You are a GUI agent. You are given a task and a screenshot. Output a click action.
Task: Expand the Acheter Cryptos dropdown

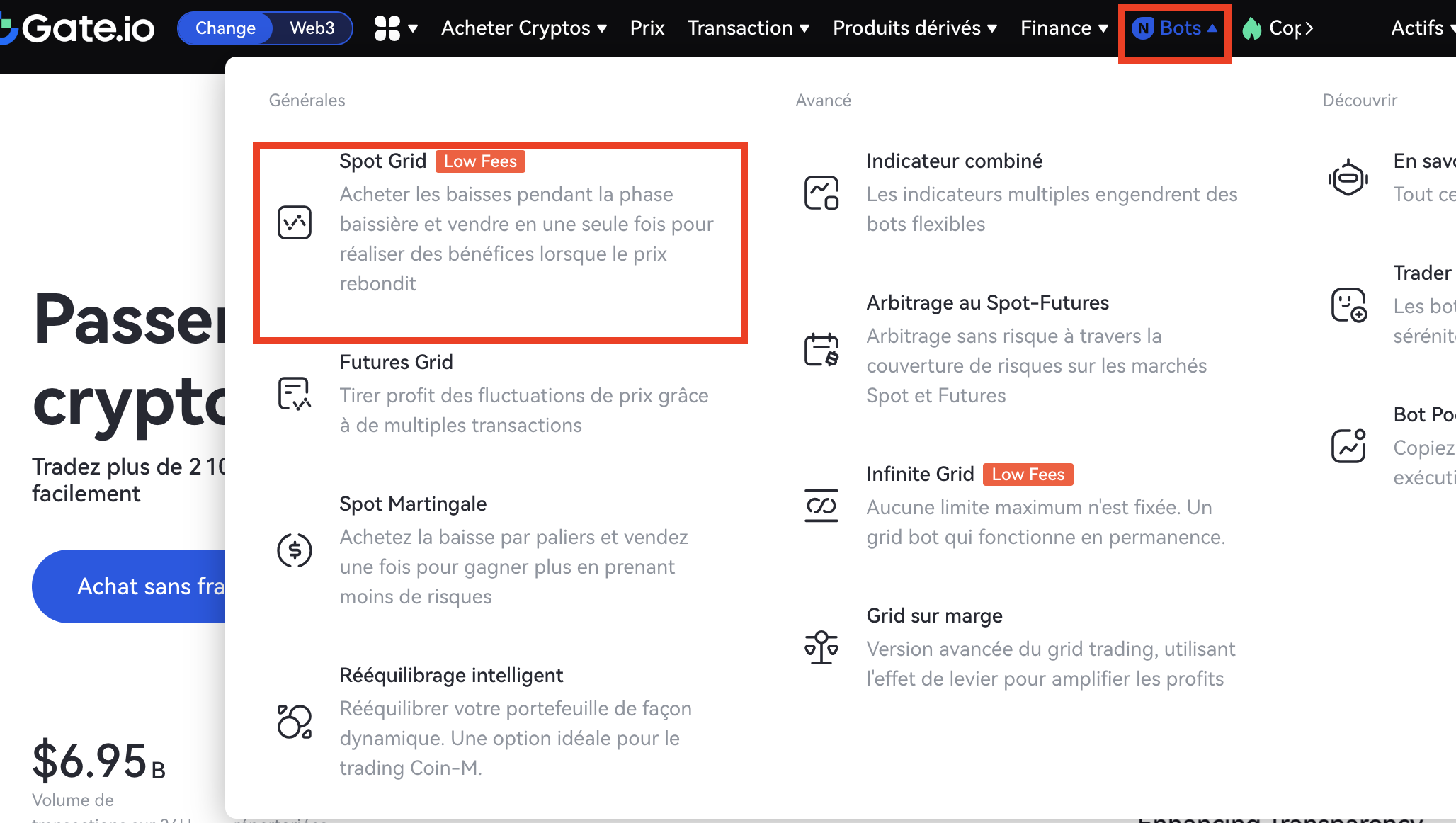click(524, 28)
